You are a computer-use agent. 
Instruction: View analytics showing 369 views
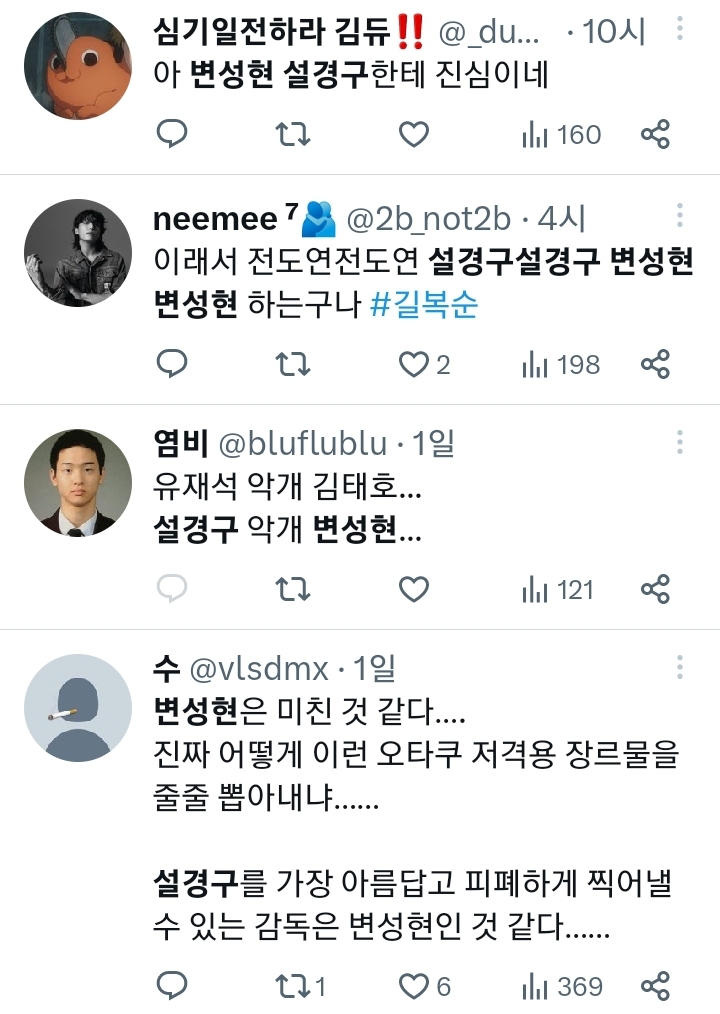[x=561, y=986]
